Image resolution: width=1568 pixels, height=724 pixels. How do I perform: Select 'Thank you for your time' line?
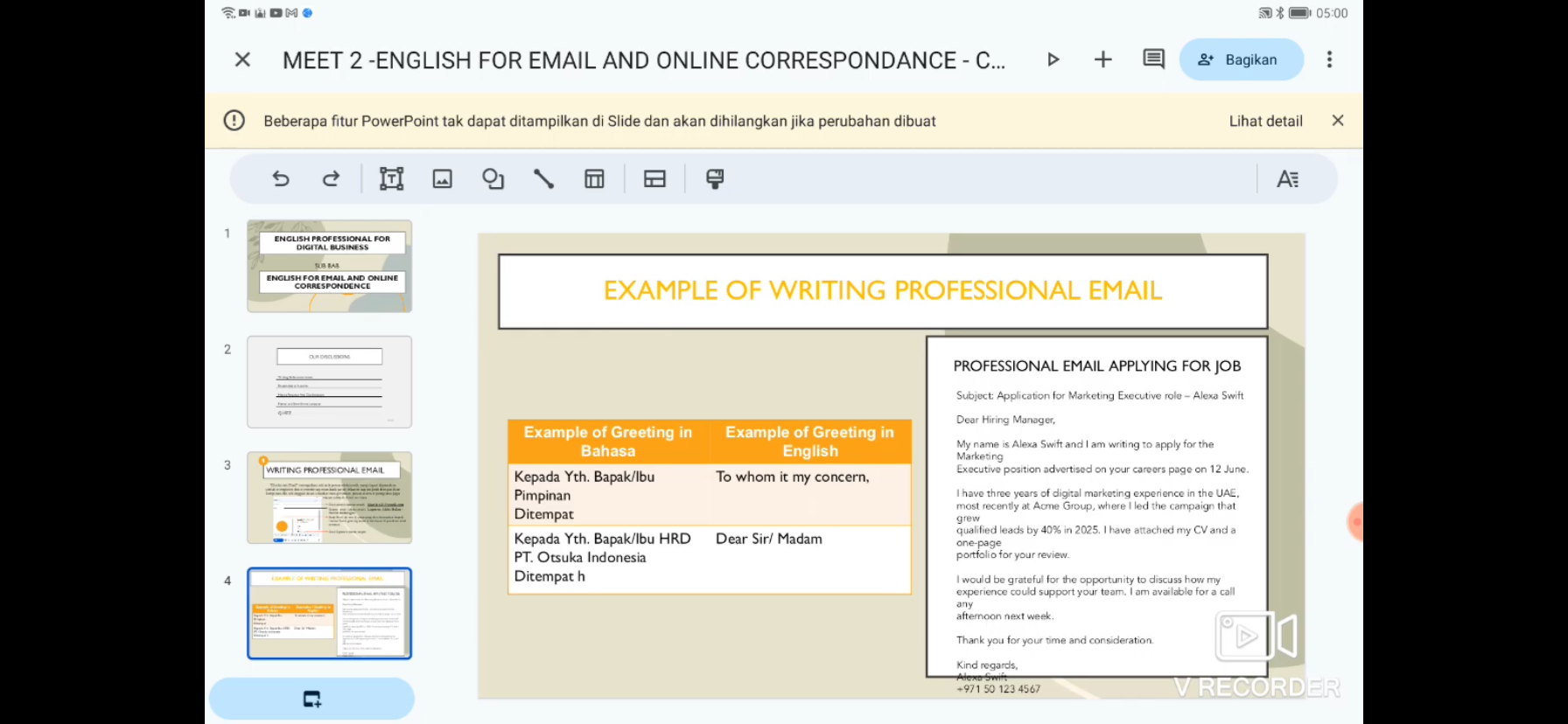click(x=1054, y=640)
